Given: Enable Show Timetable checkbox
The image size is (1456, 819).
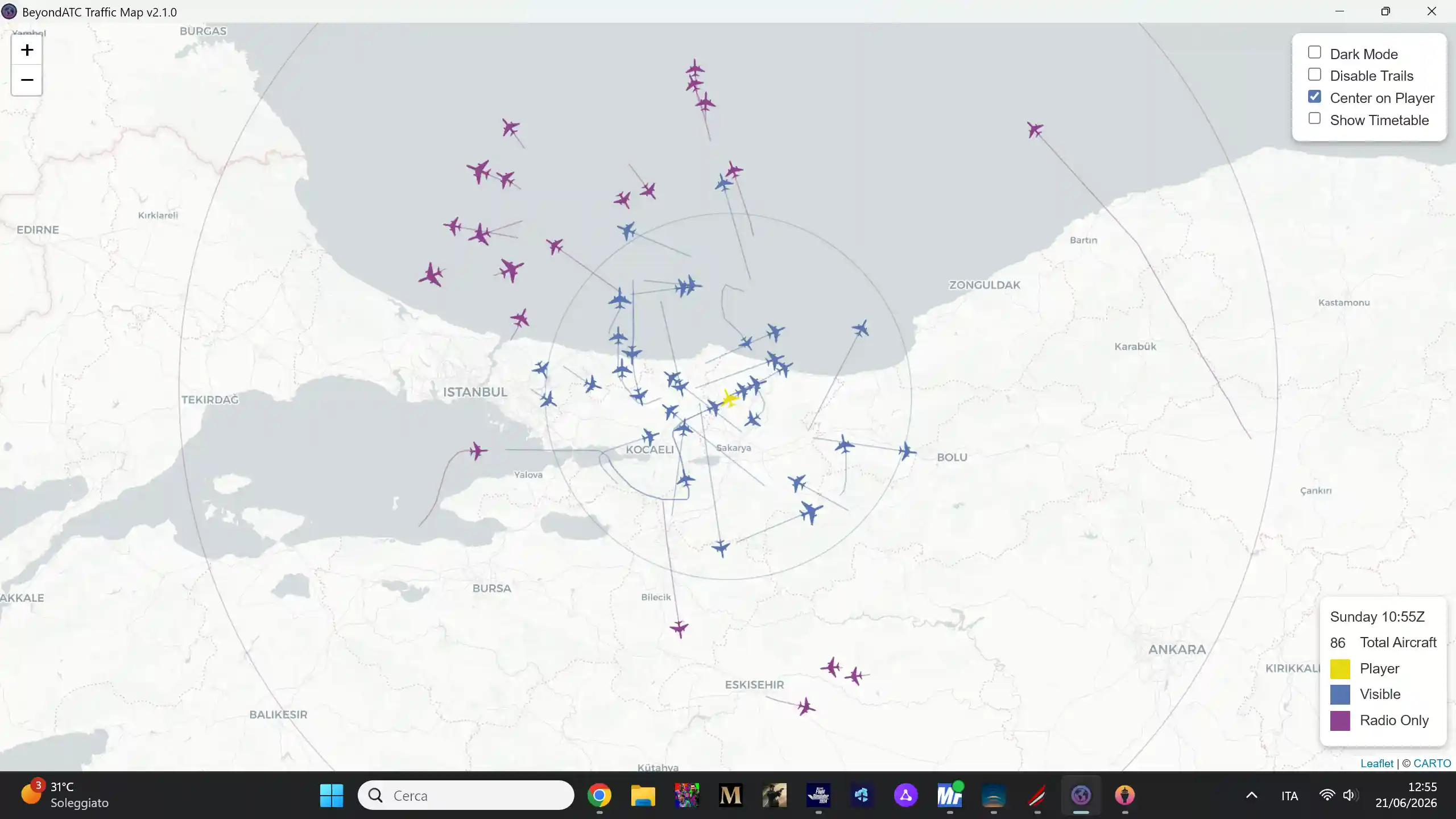Looking at the screenshot, I should (x=1314, y=118).
